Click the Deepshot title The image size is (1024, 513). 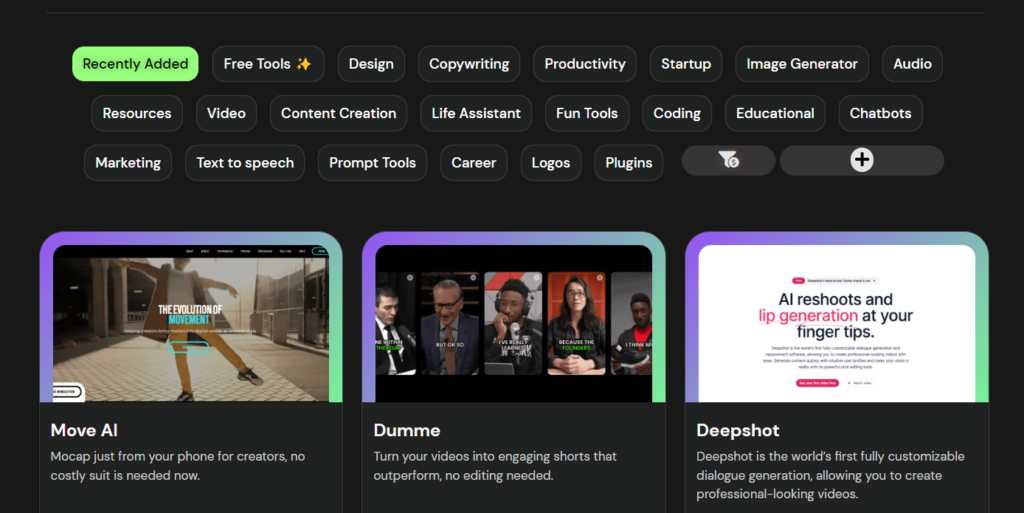738,431
